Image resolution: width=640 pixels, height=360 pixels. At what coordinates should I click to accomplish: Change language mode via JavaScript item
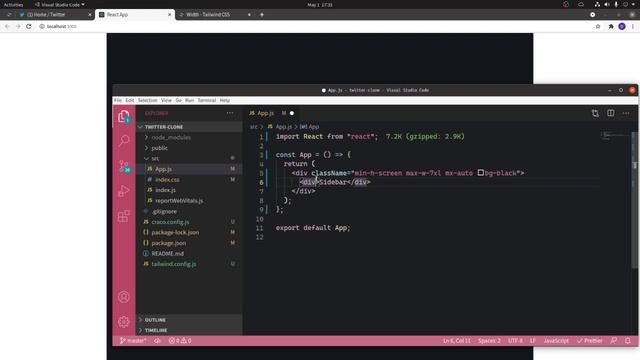click(556, 340)
